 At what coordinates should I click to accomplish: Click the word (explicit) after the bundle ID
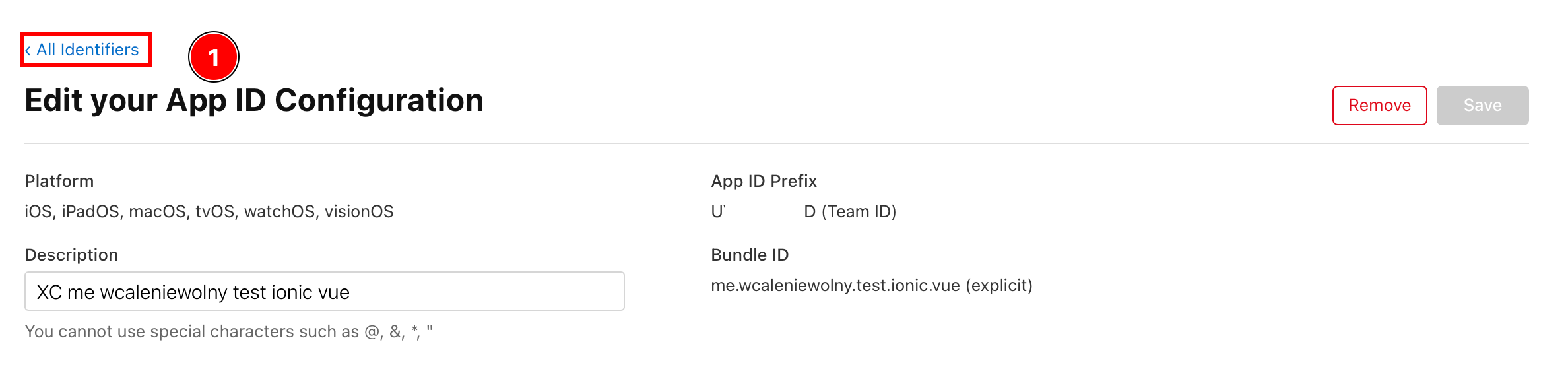tap(999, 285)
